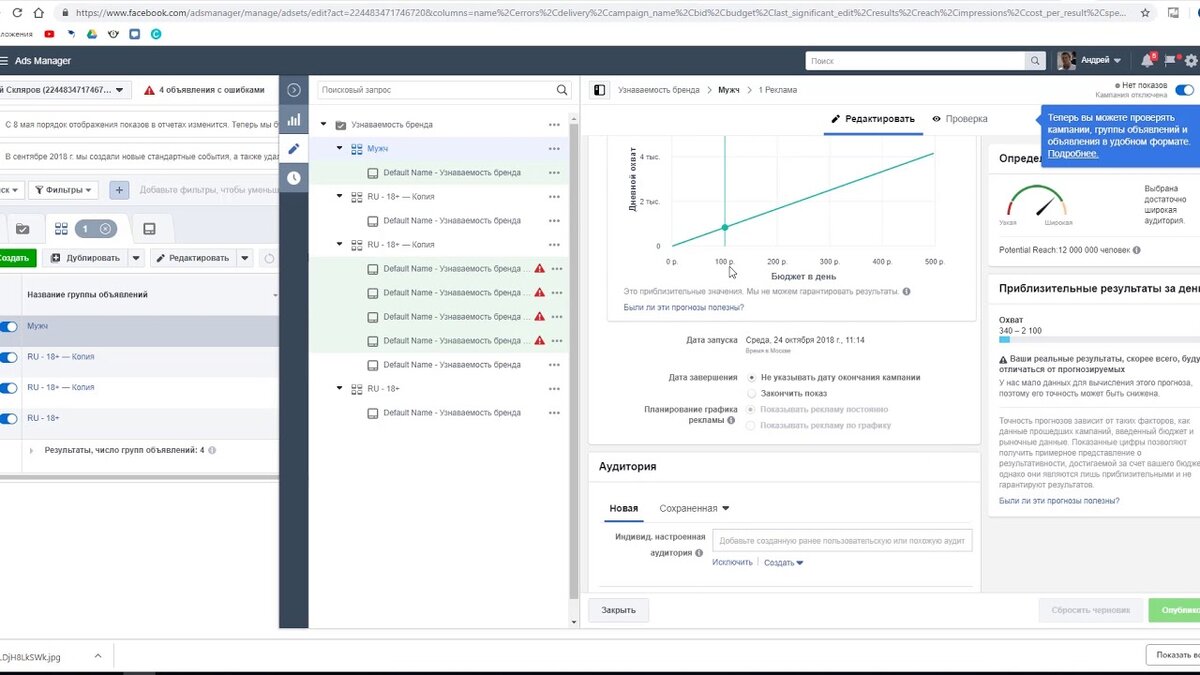The width and height of the screenshot is (1200, 675).
Task: Click the notifications bell icon
Action: pos(1147,61)
